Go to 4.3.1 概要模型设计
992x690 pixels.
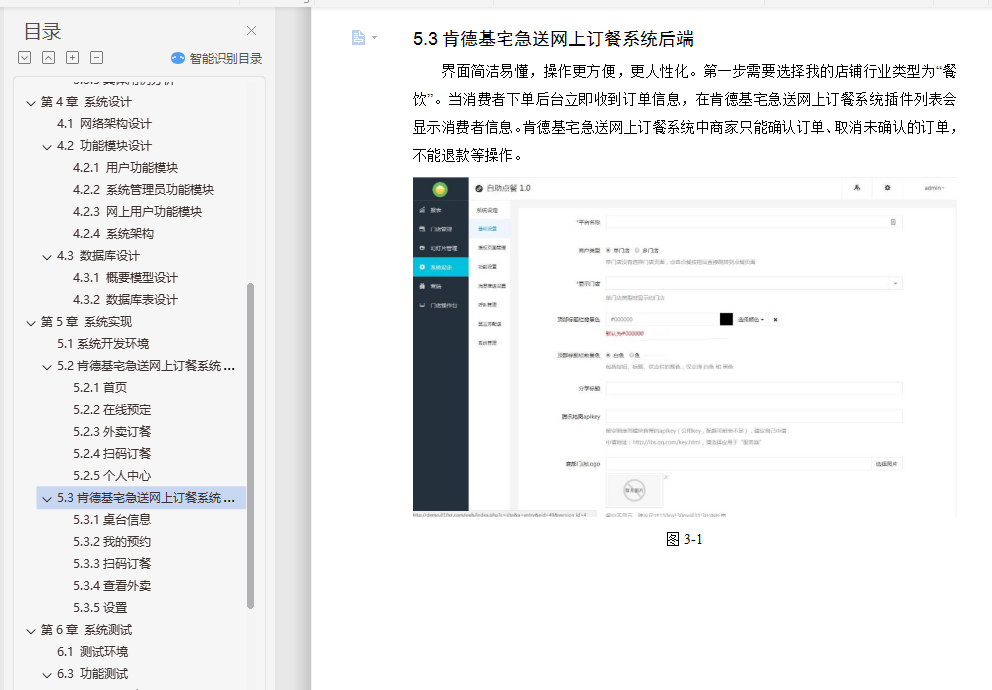125,278
